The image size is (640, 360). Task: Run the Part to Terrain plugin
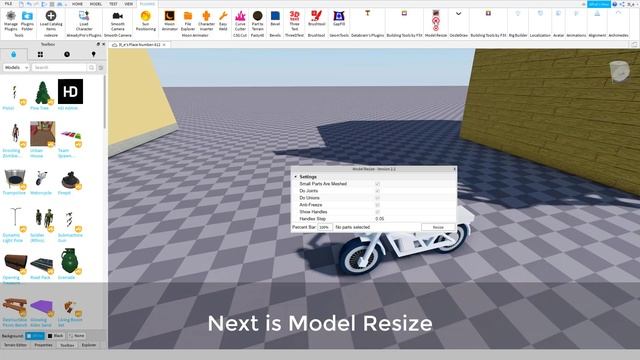258,21
